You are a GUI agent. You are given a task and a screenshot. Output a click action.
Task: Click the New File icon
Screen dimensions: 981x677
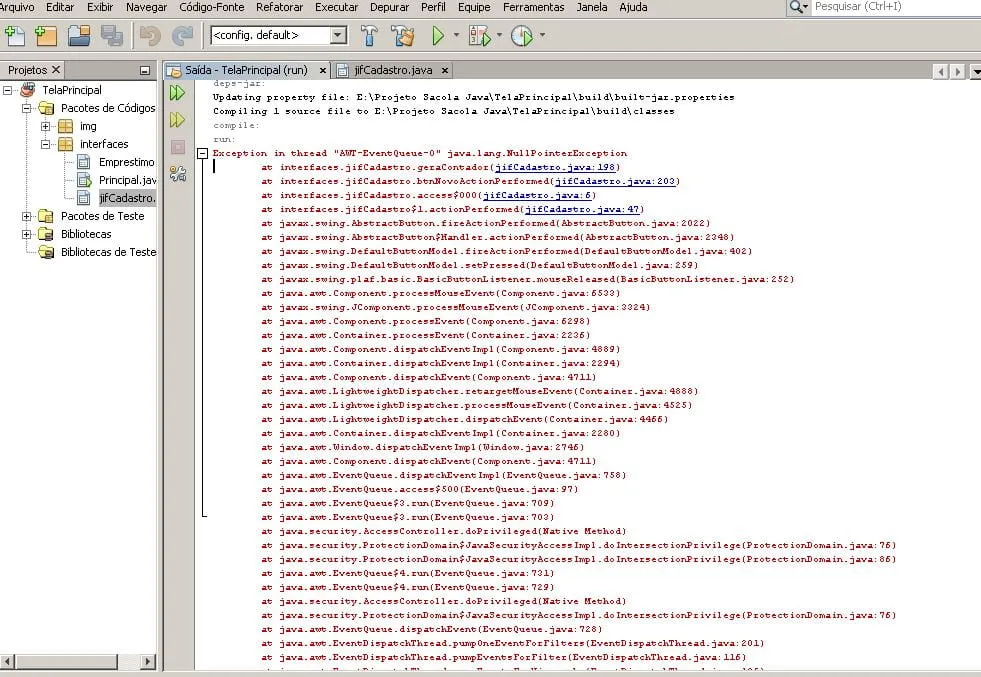point(14,36)
